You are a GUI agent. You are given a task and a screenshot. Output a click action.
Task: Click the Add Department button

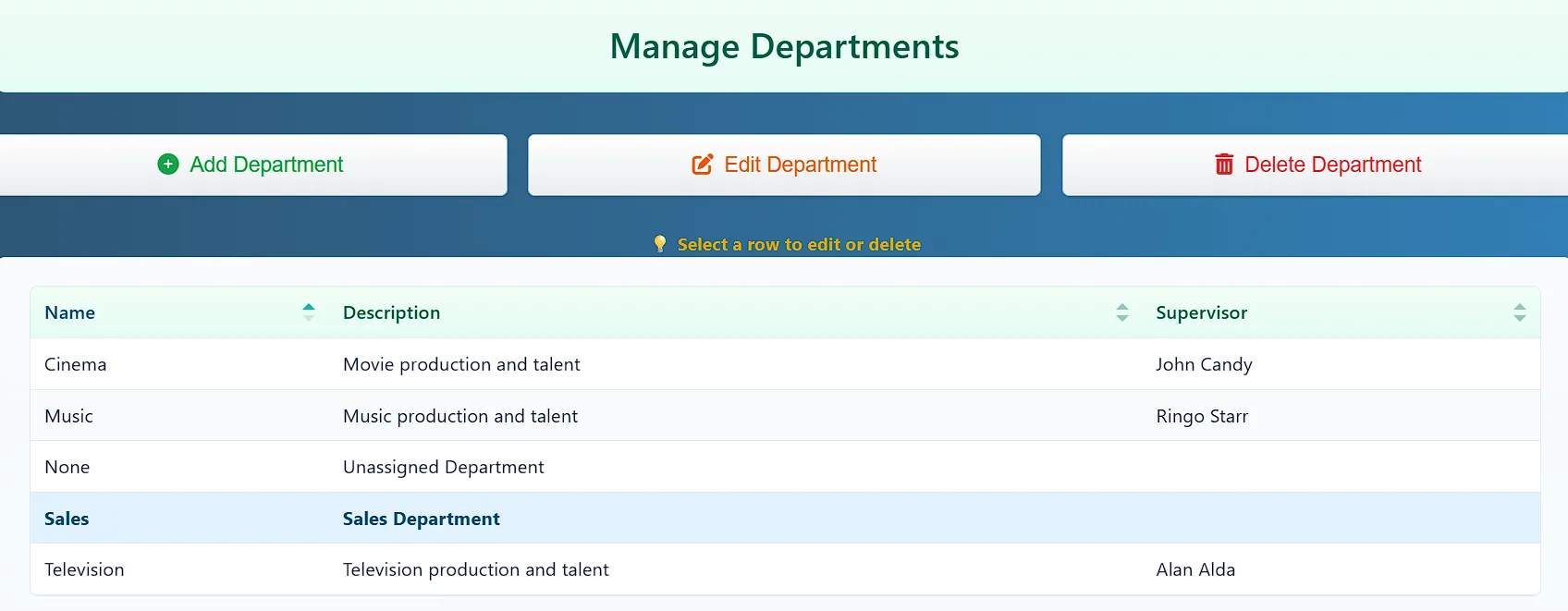252,165
